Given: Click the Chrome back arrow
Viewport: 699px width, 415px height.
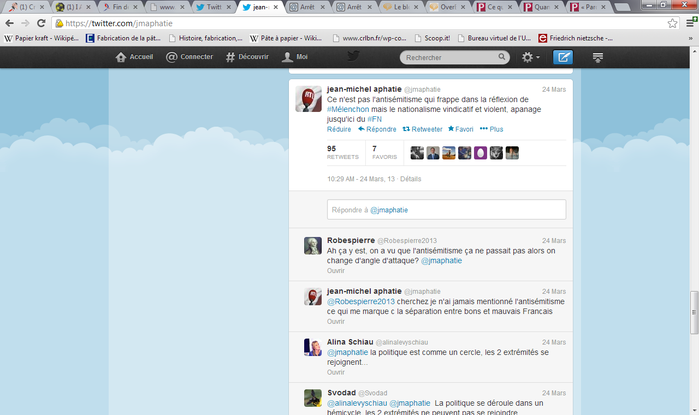Looking at the screenshot, I should (x=10, y=23).
